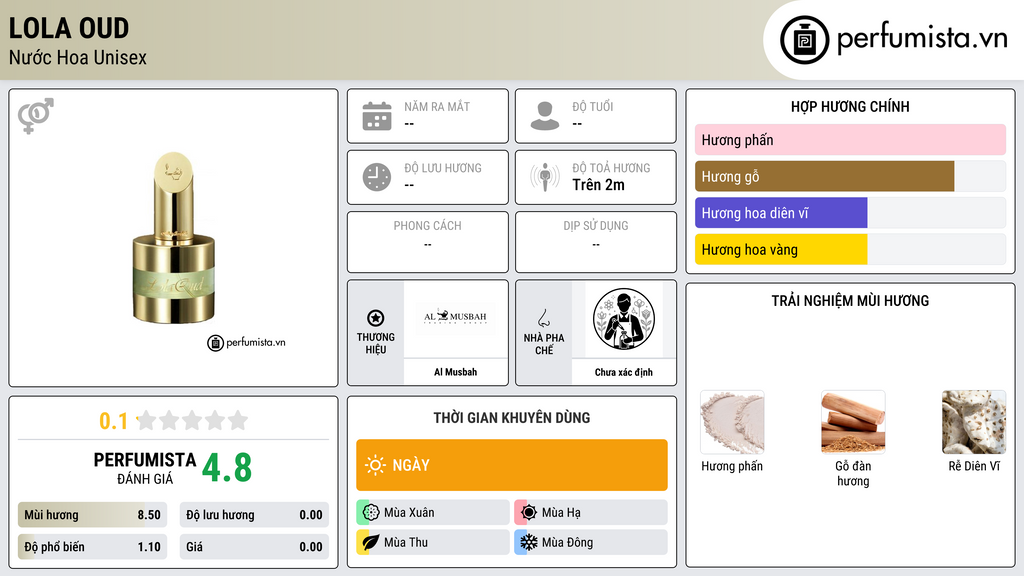Click the unisex gender symbol icon
This screenshot has height=576, width=1024.
click(x=36, y=116)
